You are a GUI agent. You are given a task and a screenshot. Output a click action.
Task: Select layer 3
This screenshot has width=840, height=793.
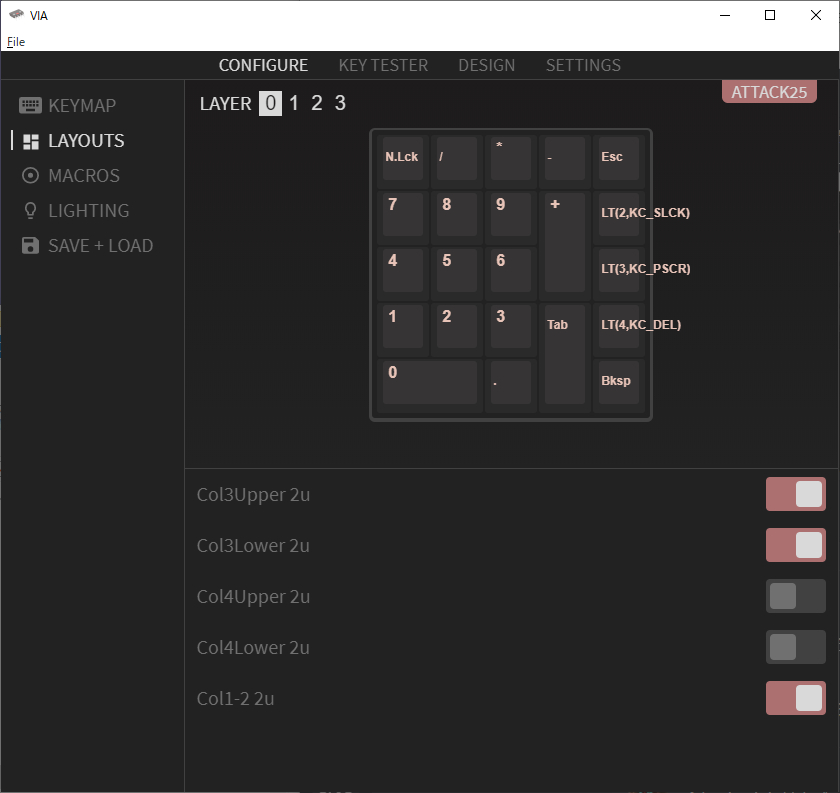(x=340, y=103)
